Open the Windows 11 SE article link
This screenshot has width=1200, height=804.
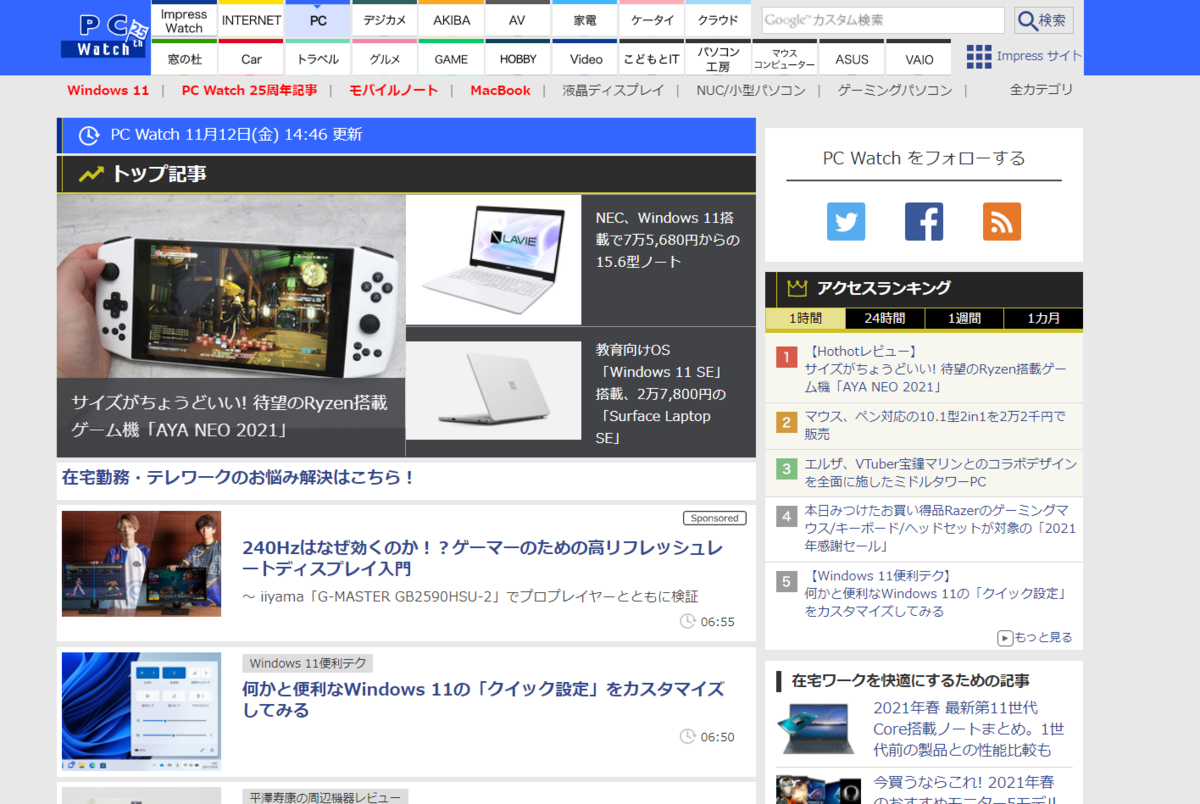click(660, 394)
